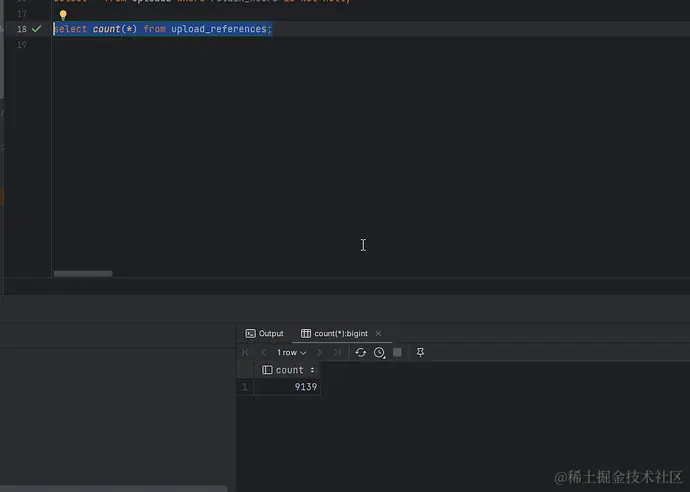The width and height of the screenshot is (690, 492).
Task: Click the Output tab console icon
Action: pos(250,334)
